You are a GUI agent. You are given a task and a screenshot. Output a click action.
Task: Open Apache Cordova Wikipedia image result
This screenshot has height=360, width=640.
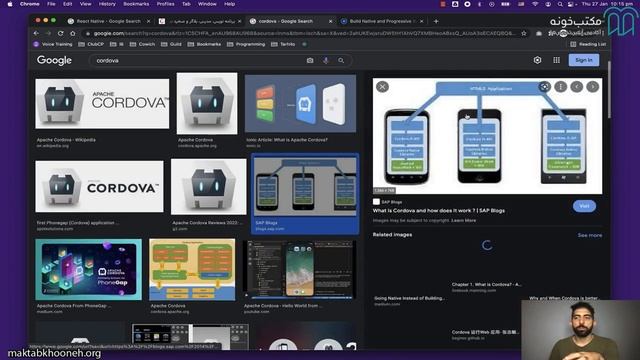tap(102, 104)
